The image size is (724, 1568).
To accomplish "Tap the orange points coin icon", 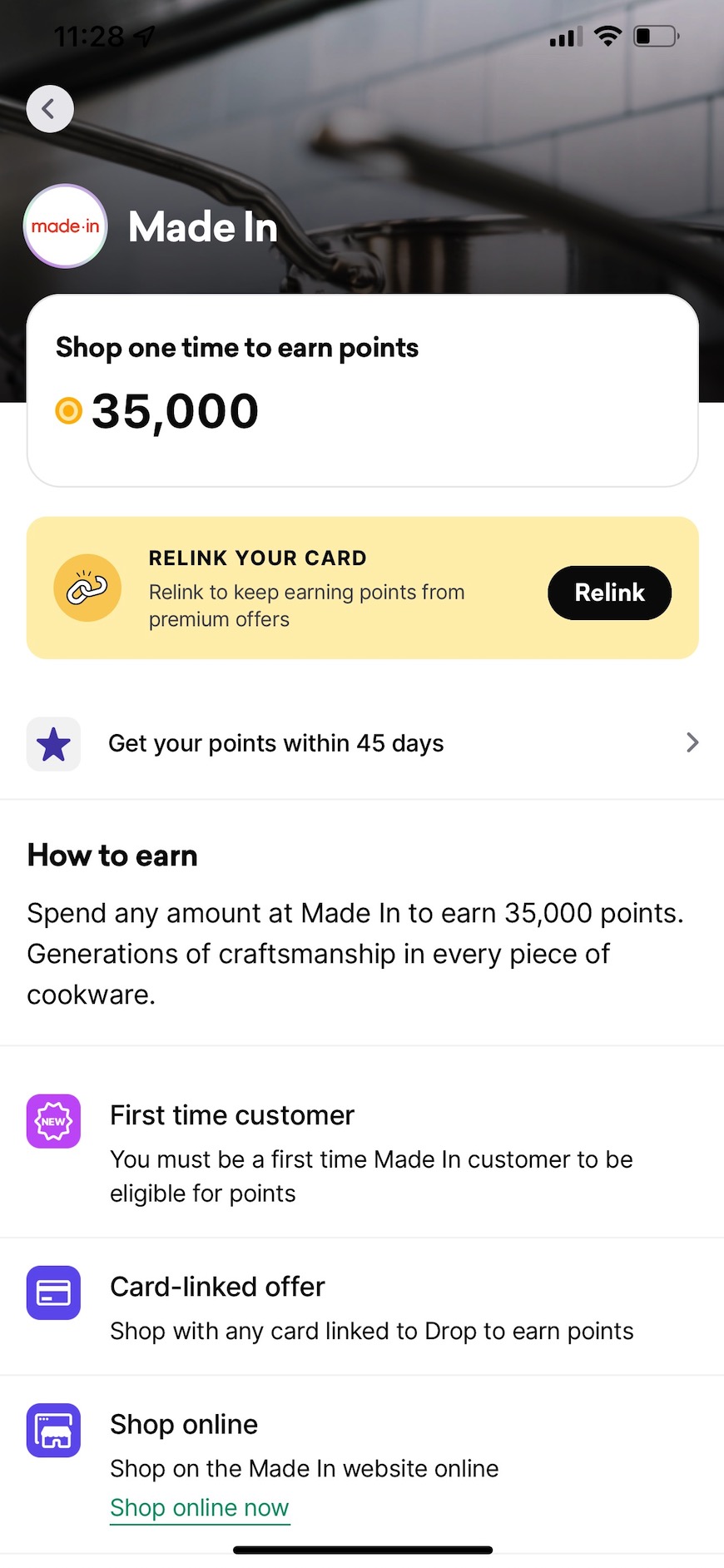I will pyautogui.click(x=68, y=410).
